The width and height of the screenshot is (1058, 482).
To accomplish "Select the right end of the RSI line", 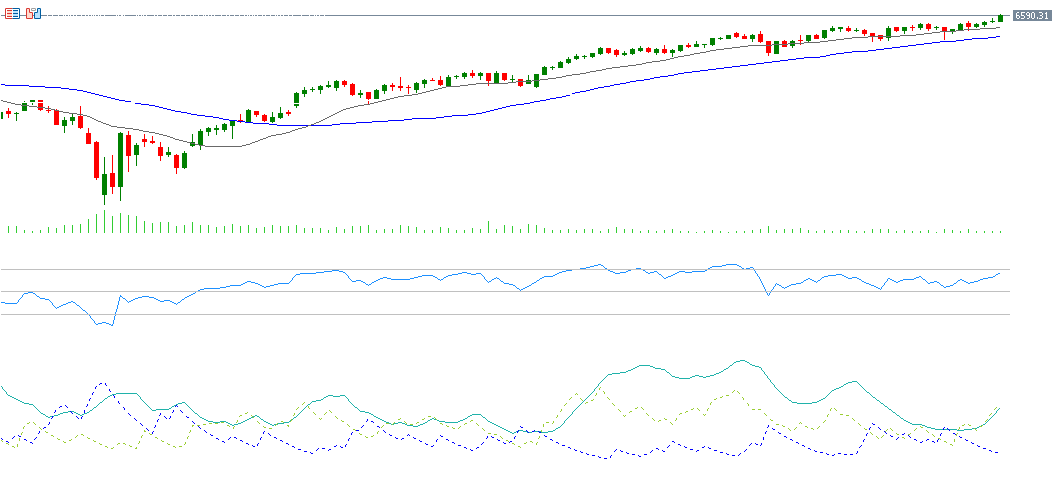I will coord(999,273).
